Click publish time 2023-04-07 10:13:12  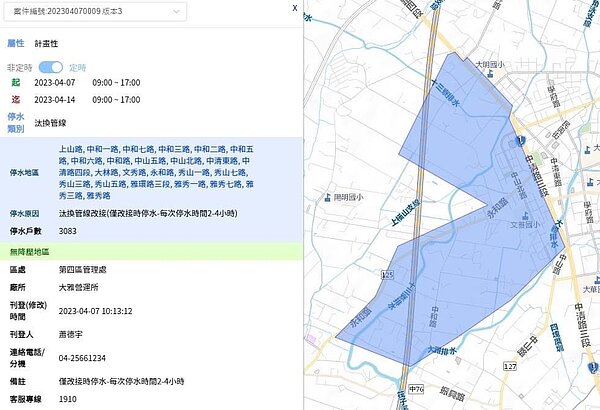[x=96, y=311]
